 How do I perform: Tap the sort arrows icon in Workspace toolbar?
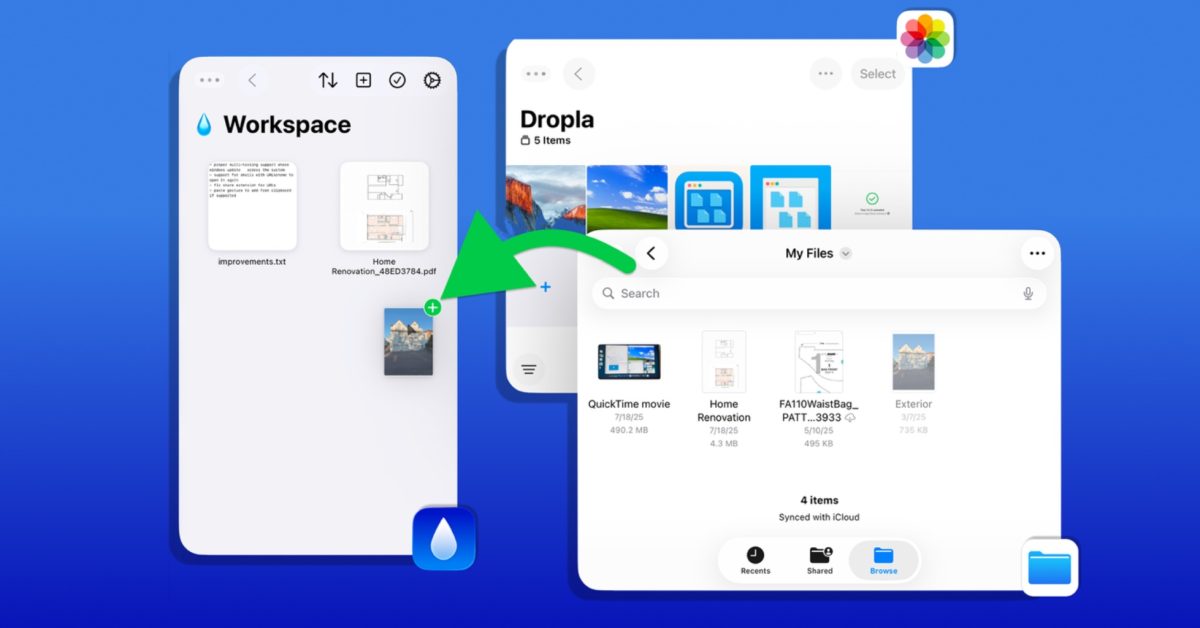click(327, 80)
